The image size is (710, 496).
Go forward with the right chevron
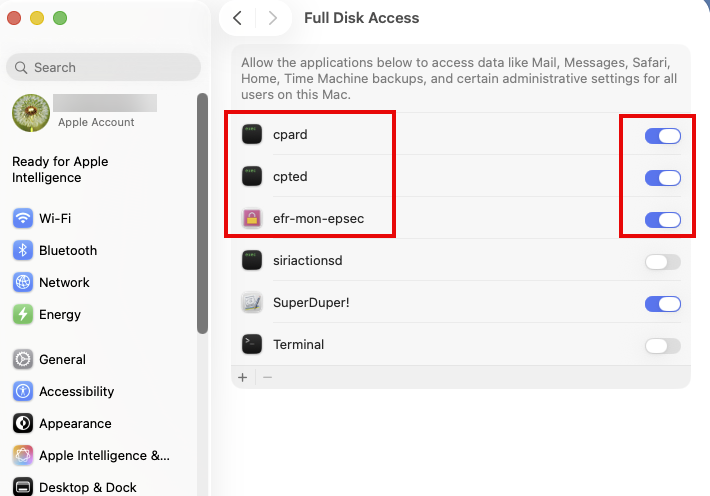click(x=273, y=18)
